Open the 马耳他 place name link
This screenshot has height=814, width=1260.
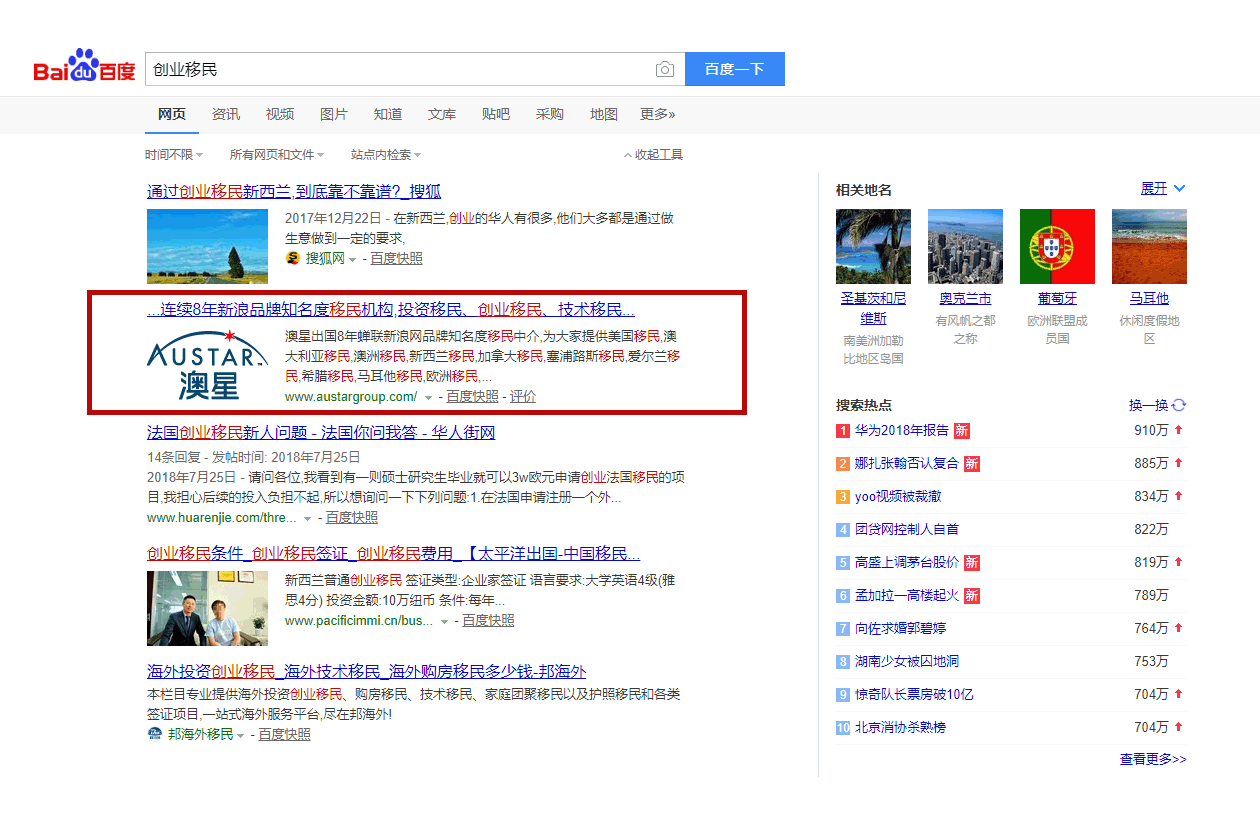[1149, 298]
